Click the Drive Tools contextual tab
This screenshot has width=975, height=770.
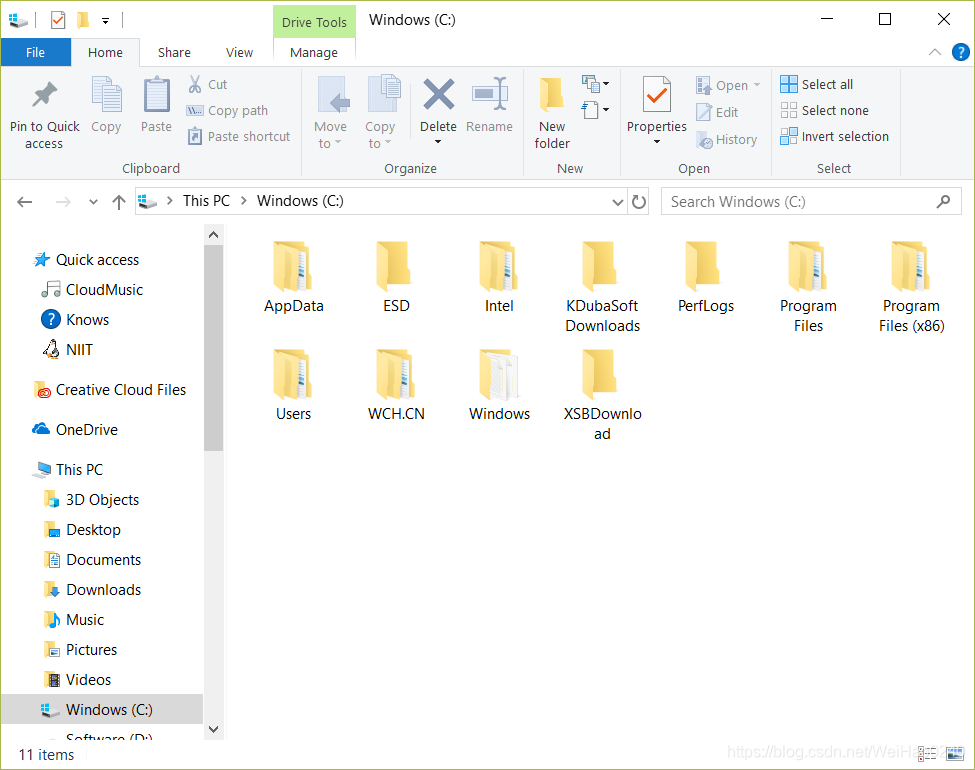point(314,22)
